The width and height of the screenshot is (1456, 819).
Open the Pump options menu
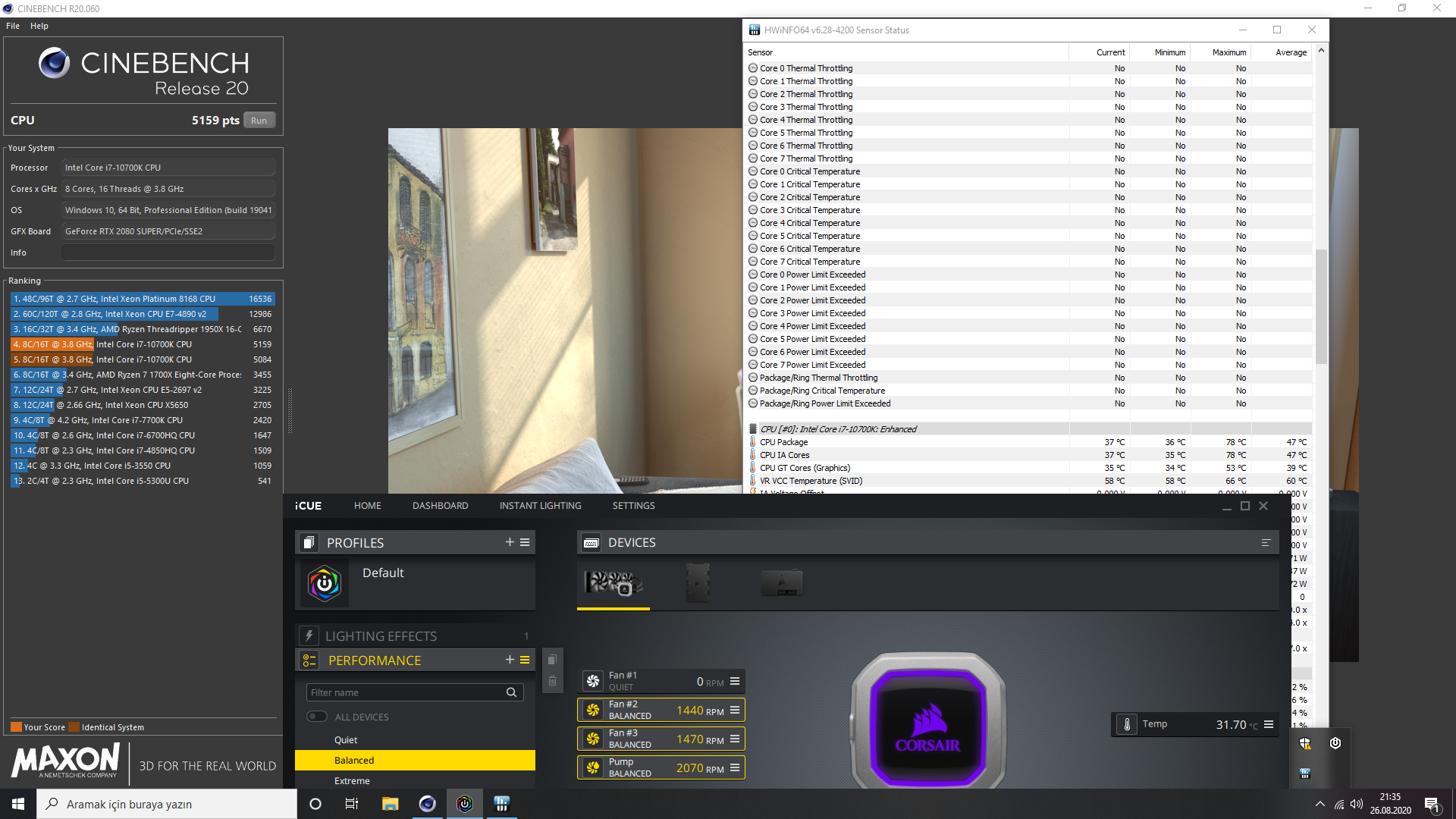735,767
